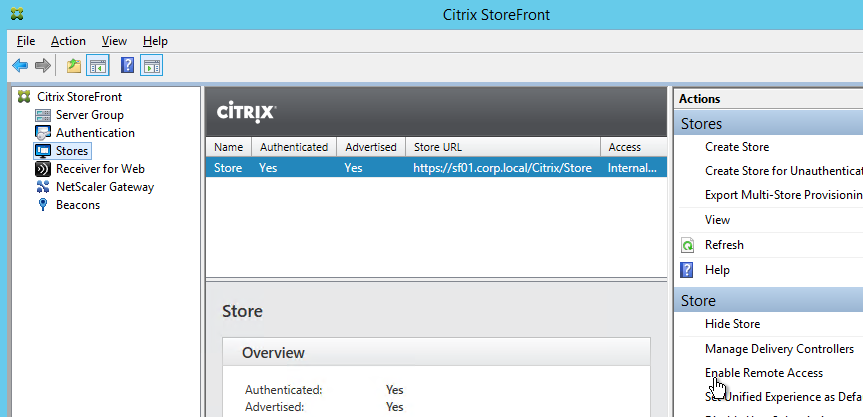Click the NetScaler Gateway icon
This screenshot has width=863, height=417.
tap(42, 187)
